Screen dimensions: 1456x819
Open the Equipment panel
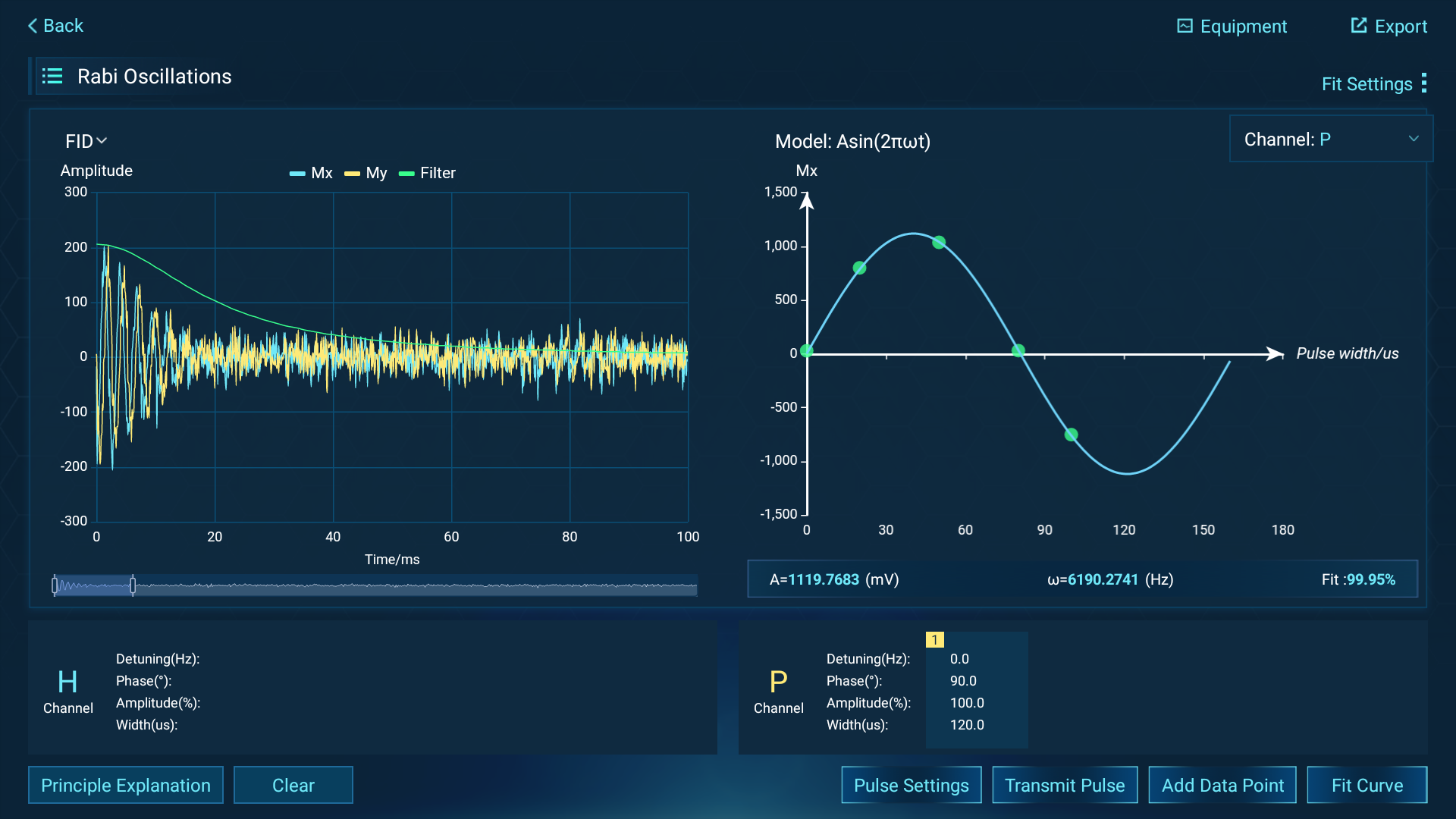tap(1231, 26)
